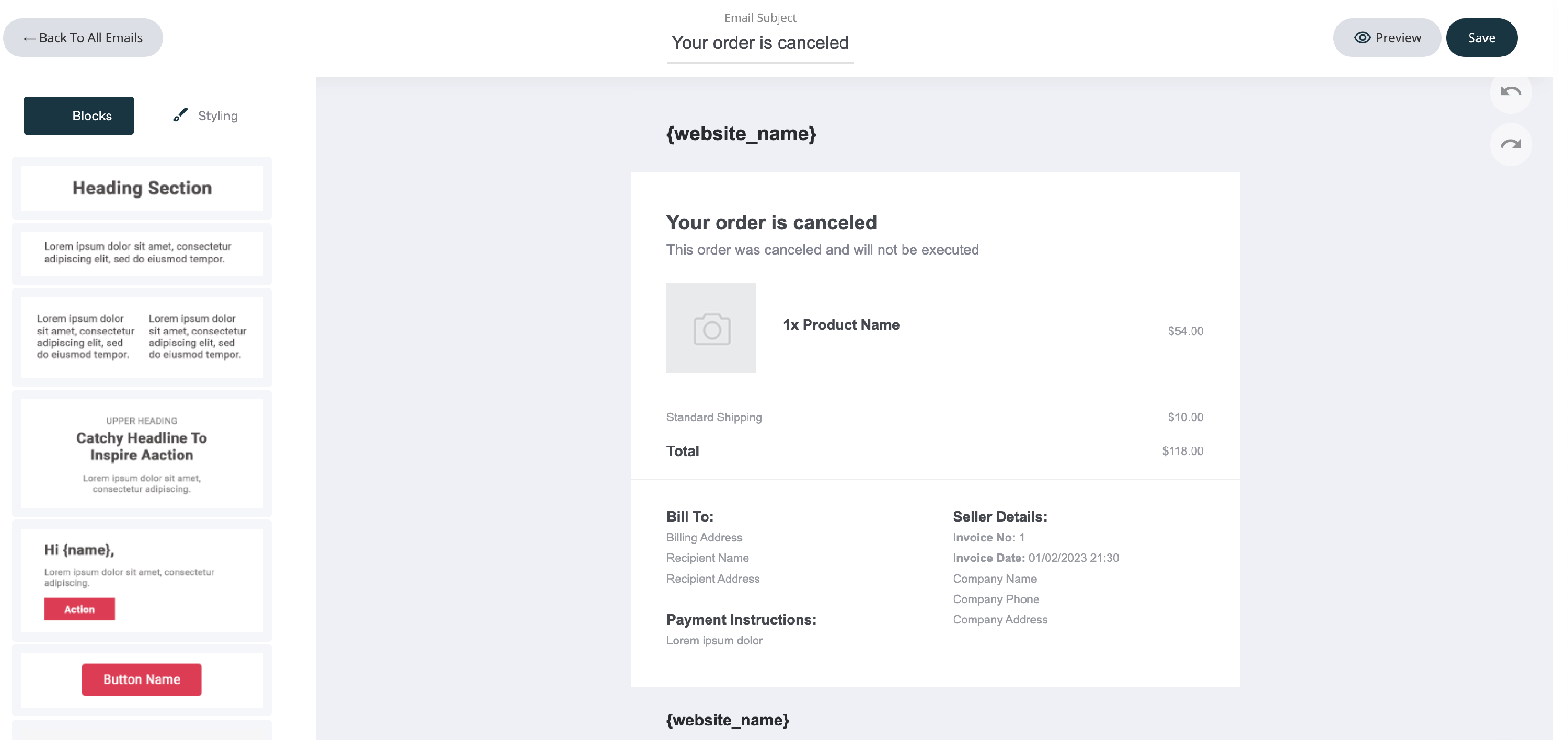Switch to the Blocks tab
1568x740 pixels.
point(79,115)
